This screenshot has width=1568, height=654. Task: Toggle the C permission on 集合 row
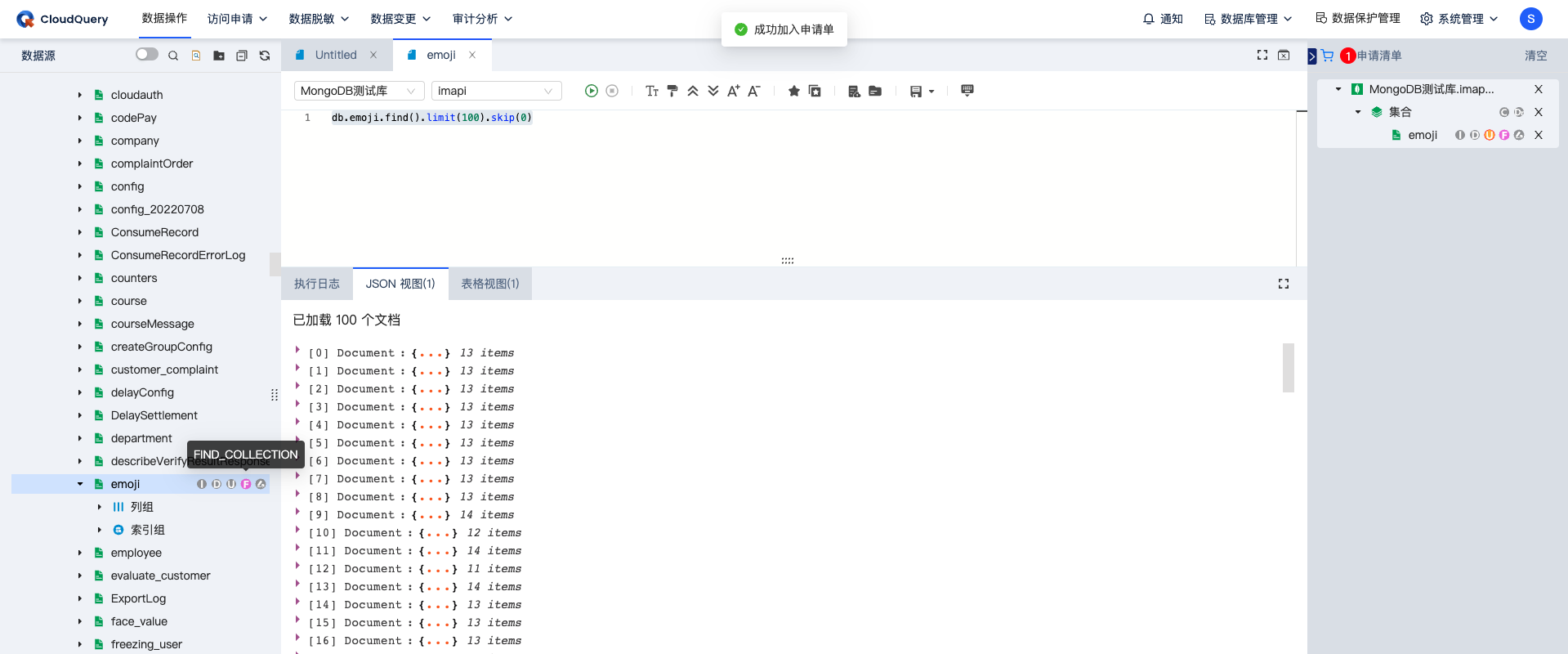pos(1504,112)
